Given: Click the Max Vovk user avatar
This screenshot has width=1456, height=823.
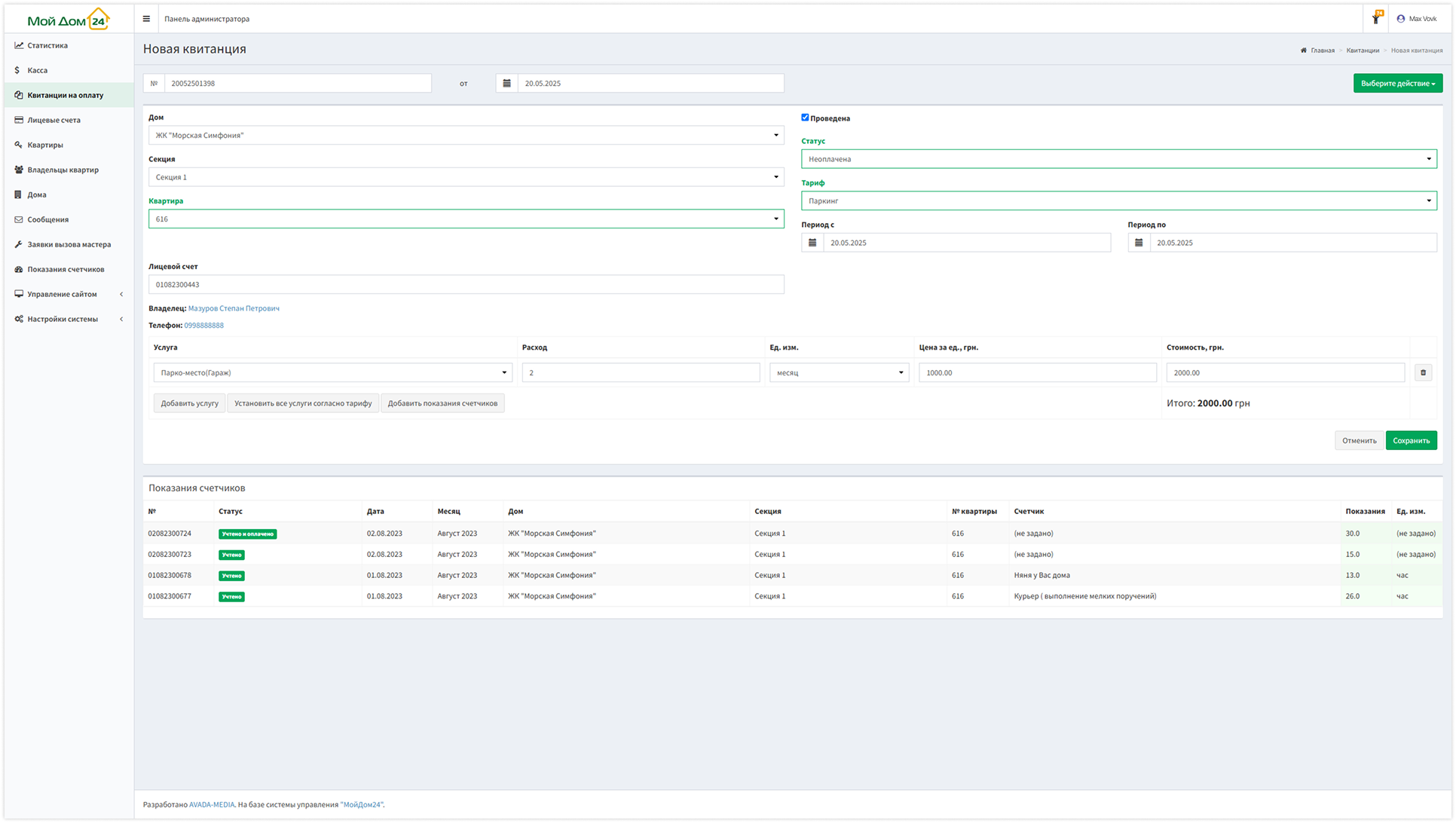Looking at the screenshot, I should tap(1401, 19).
